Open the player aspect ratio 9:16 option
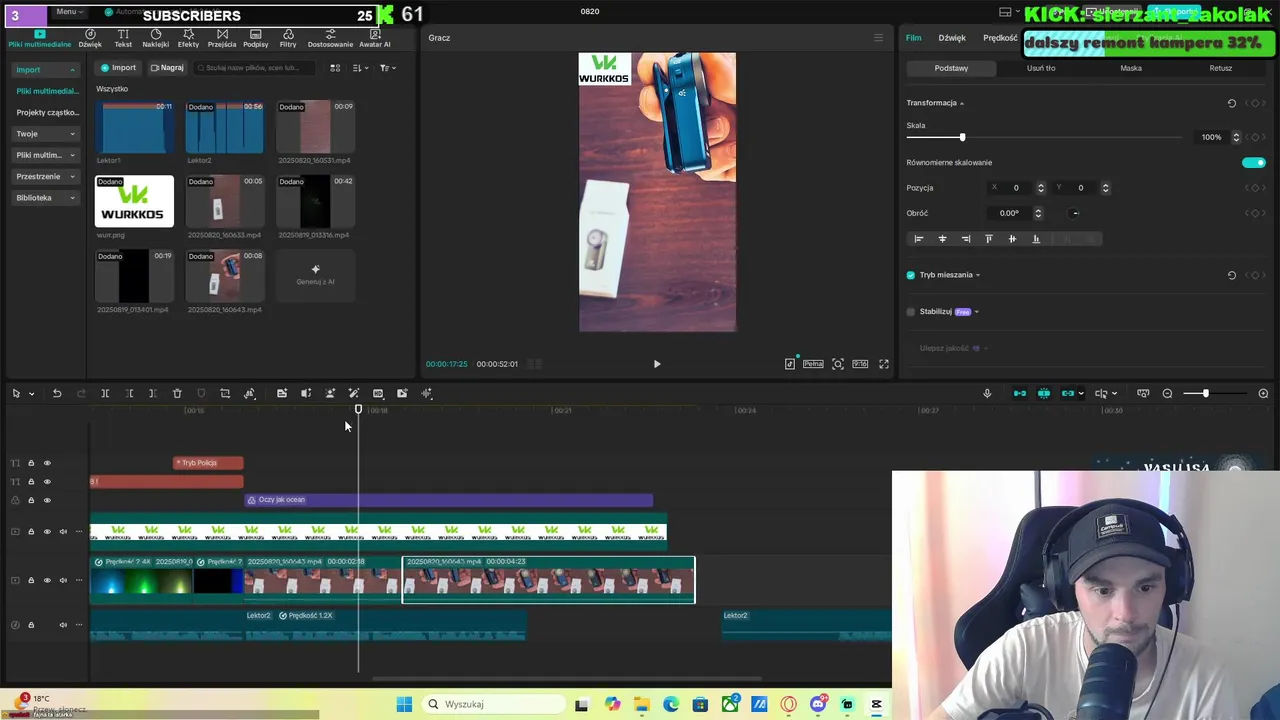The image size is (1280, 720). (860, 364)
